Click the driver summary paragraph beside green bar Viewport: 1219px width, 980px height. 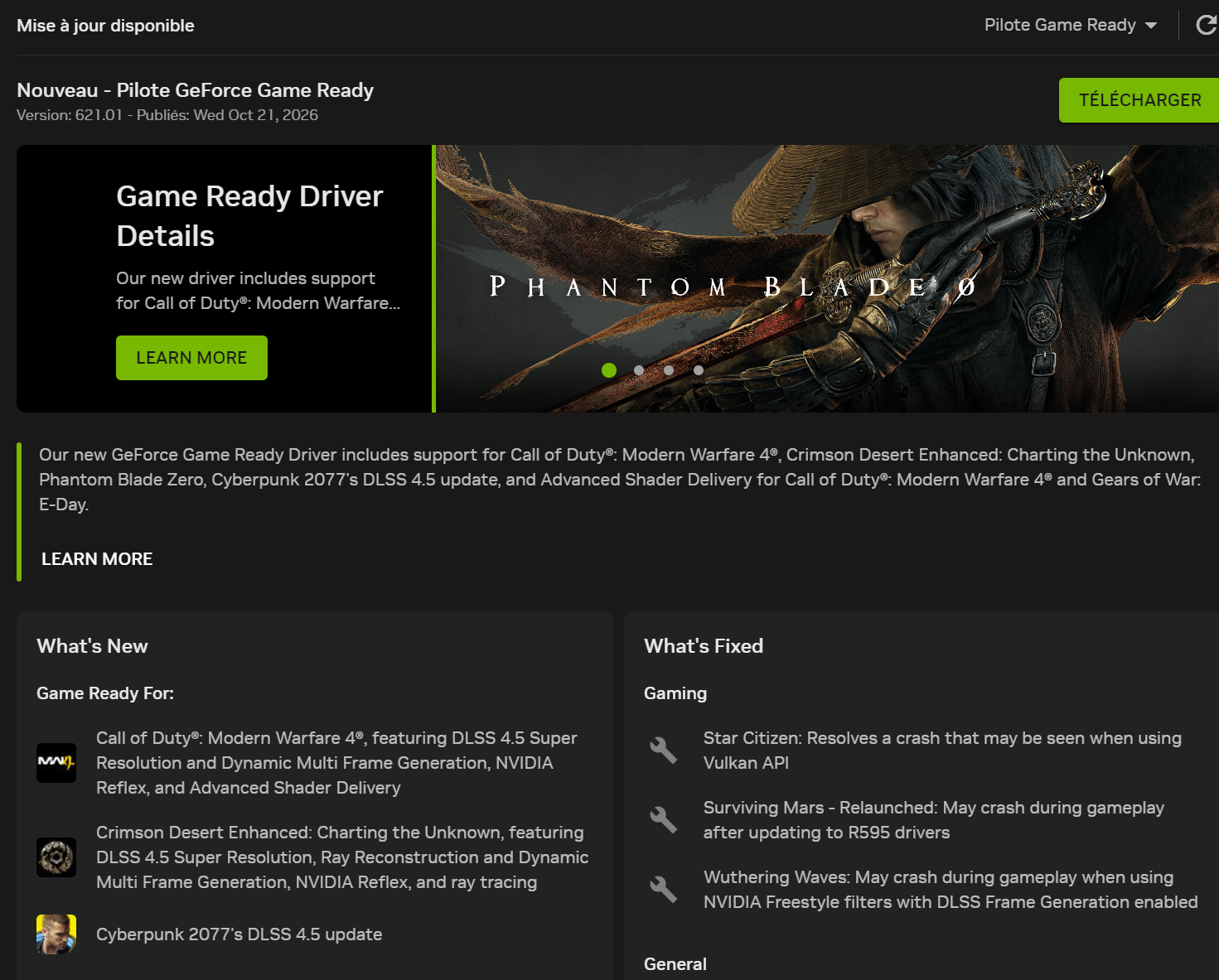[x=620, y=480]
